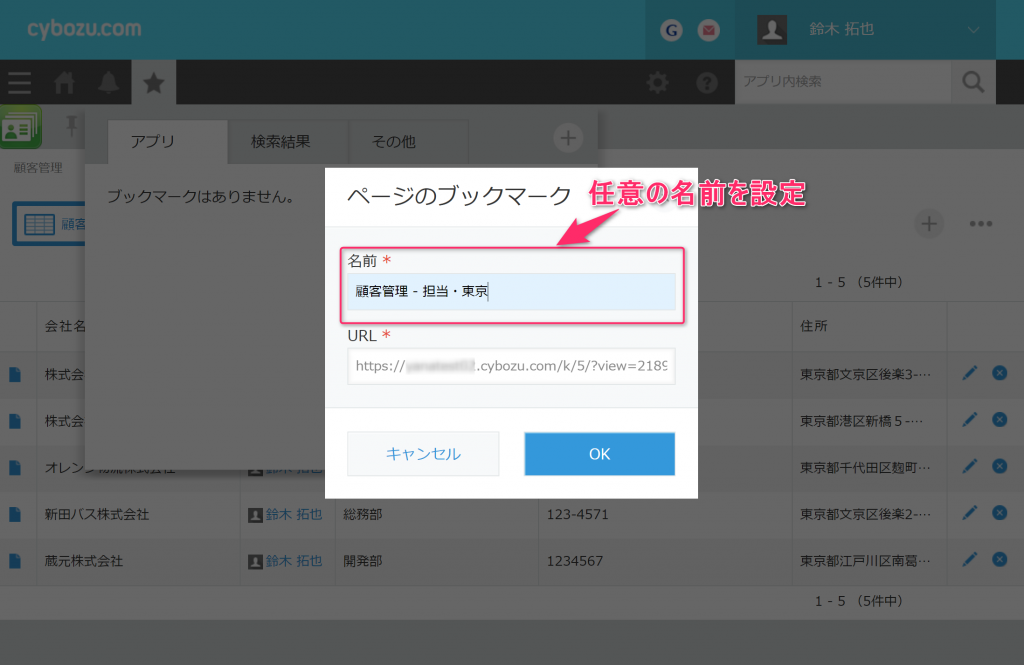Open the mail envelope icon
This screenshot has width=1024, height=665.
709,30
